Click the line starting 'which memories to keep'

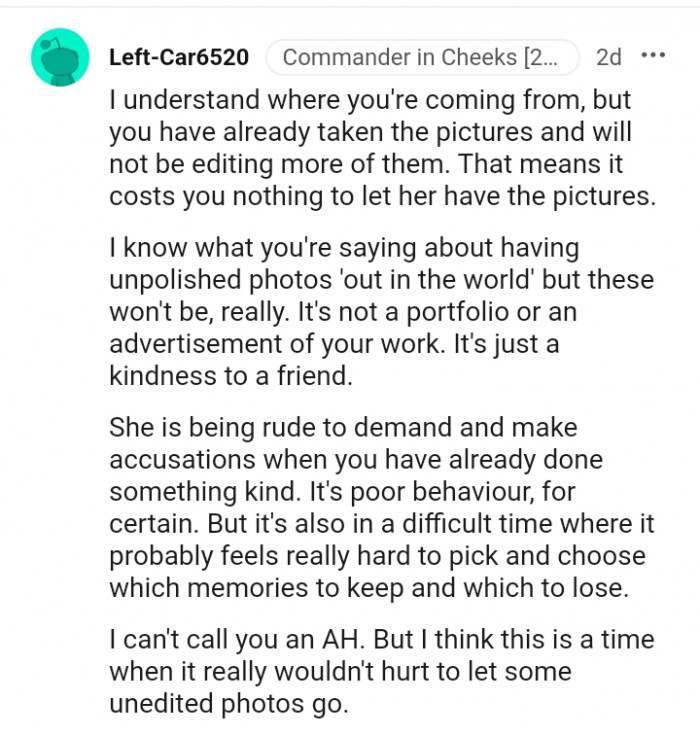pyautogui.click(x=369, y=586)
